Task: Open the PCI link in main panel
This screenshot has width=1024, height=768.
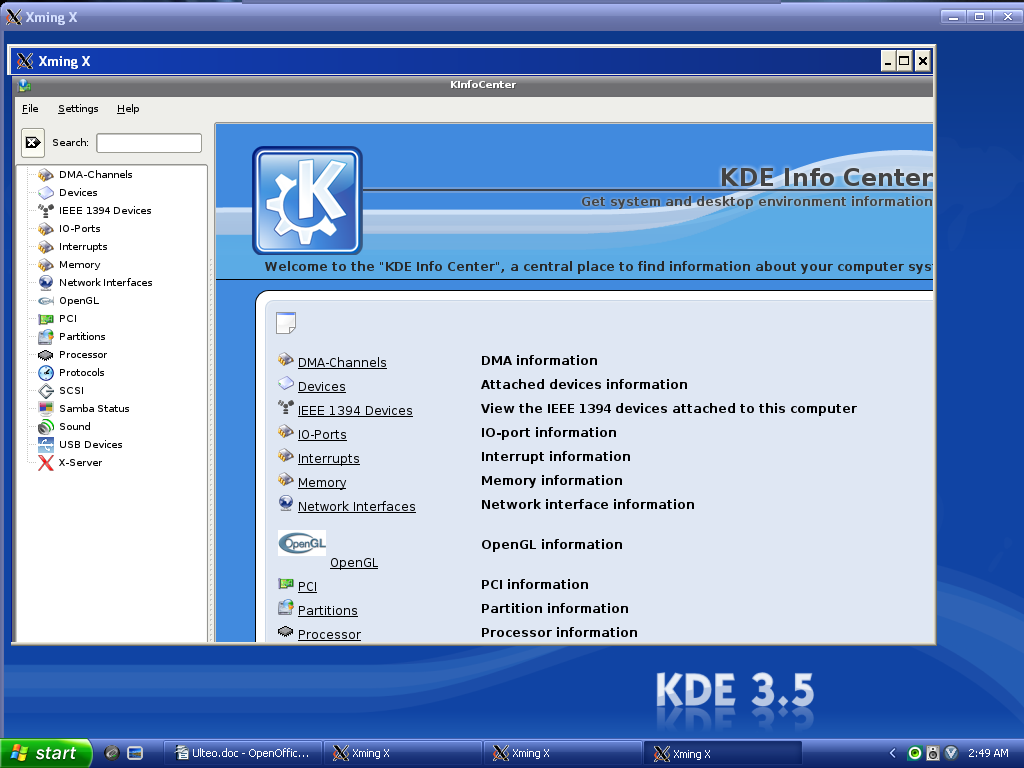Action: (307, 586)
